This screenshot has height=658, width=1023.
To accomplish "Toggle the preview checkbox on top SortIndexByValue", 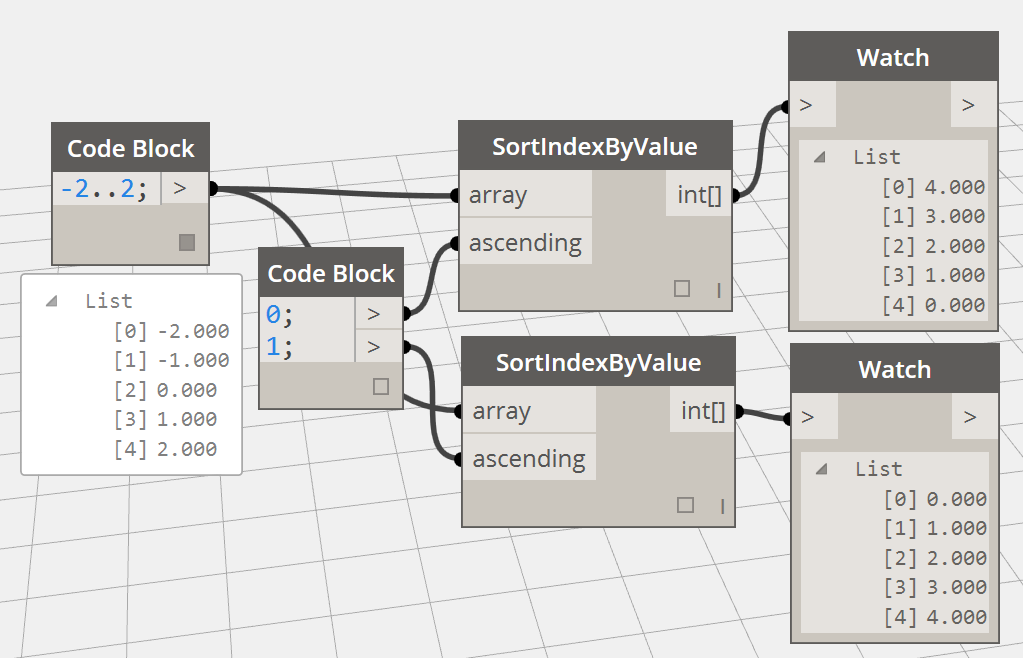I will point(684,287).
